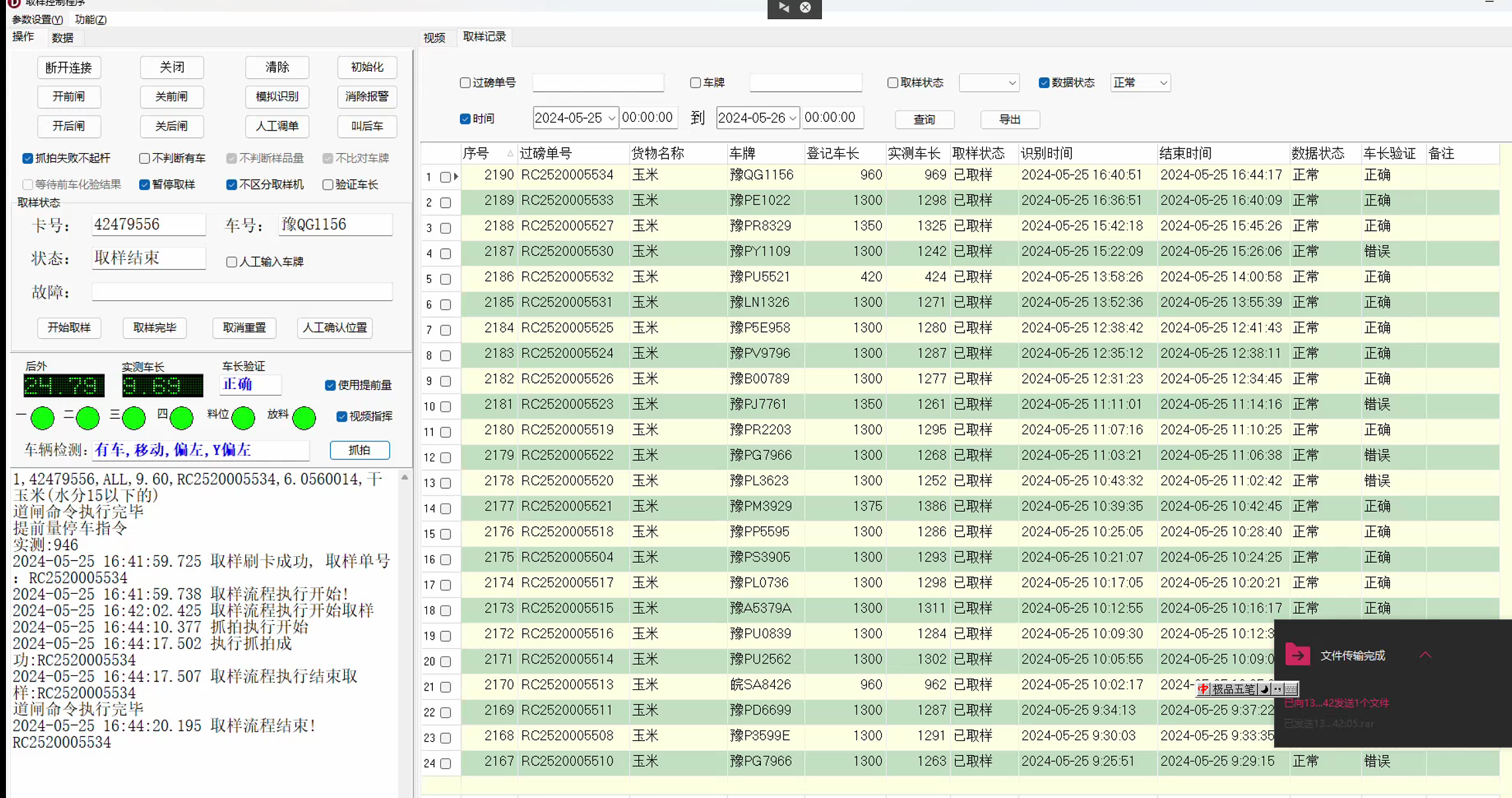This screenshot has width=1512, height=798.
Task: Click the green indicator light labeled 二
Action: 87,418
